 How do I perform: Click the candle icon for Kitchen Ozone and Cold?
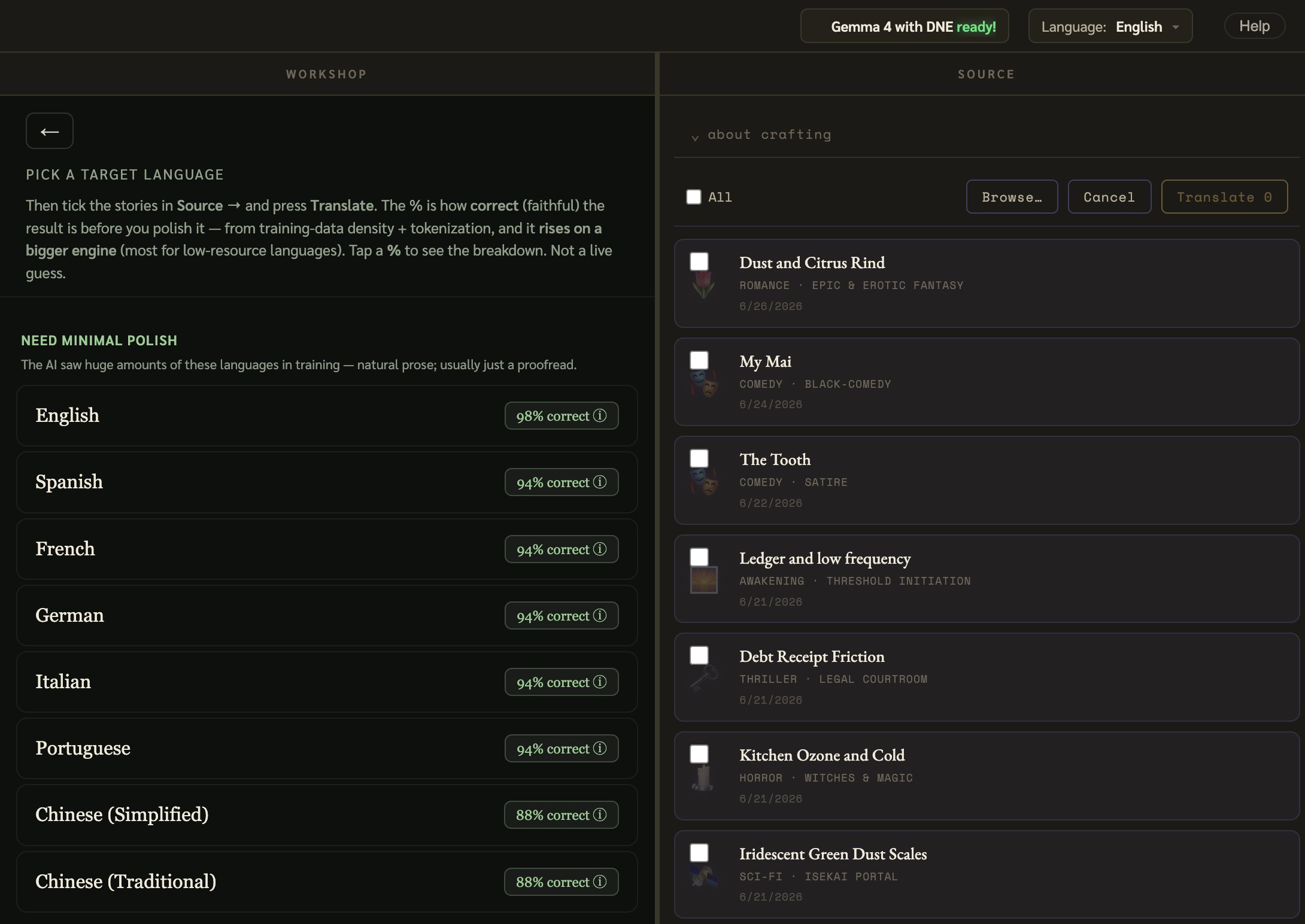[703, 777]
